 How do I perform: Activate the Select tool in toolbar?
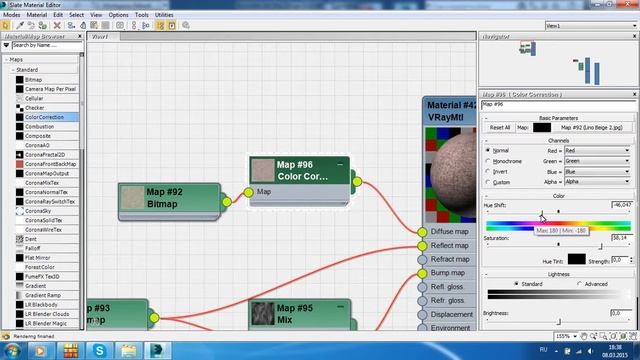pyautogui.click(x=6, y=25)
